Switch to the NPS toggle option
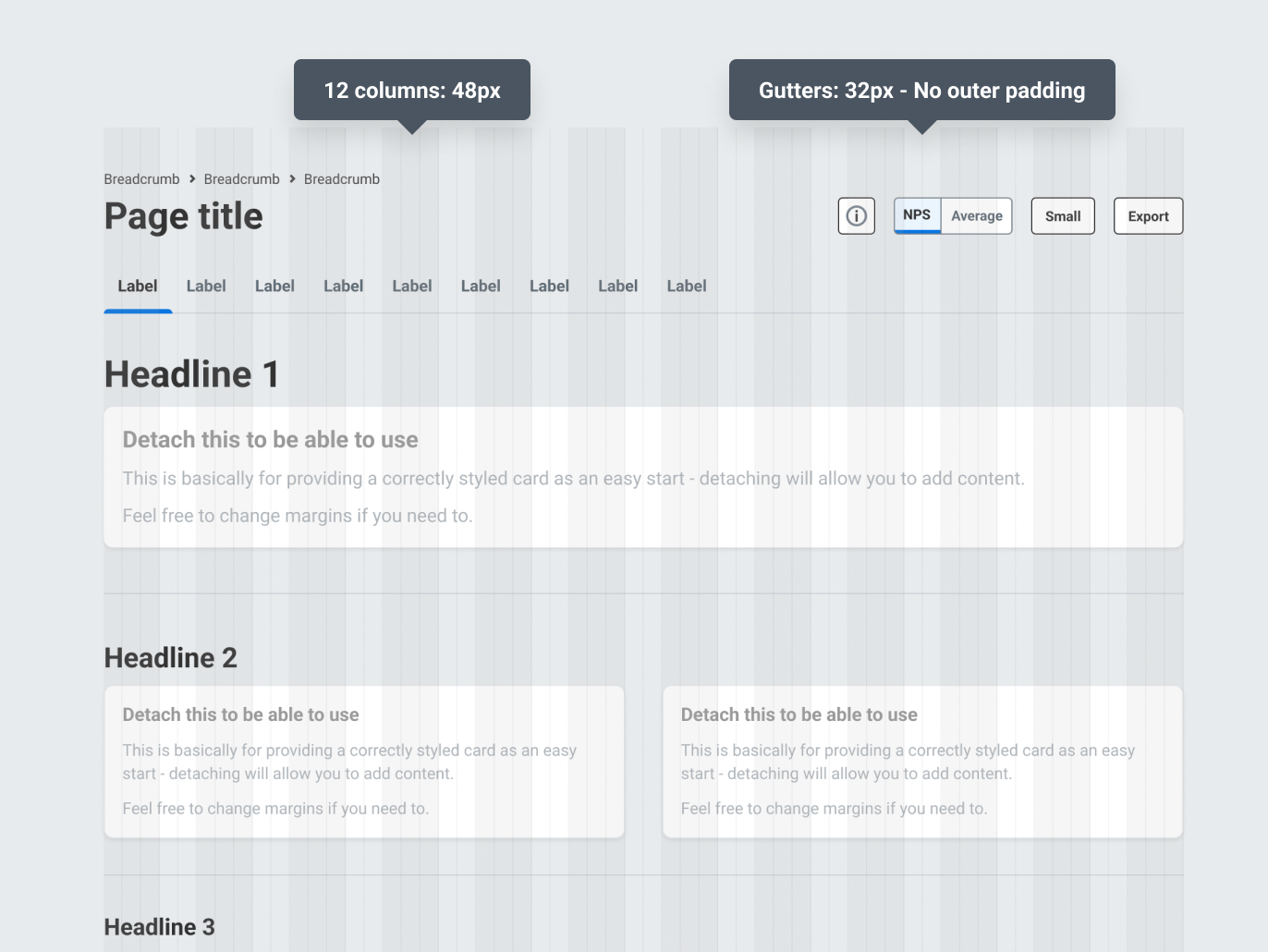1268x952 pixels. [x=917, y=215]
